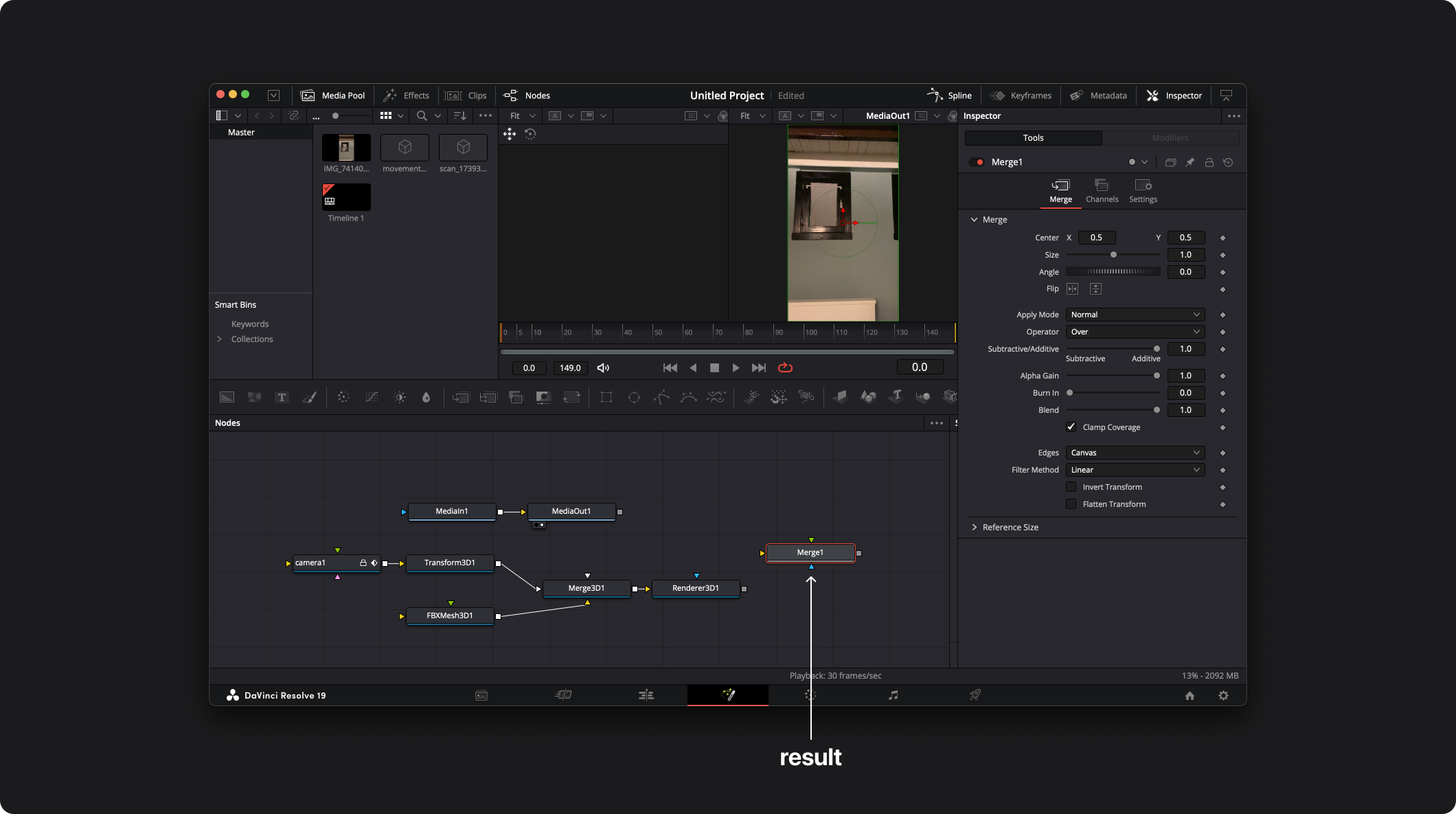Image resolution: width=1456 pixels, height=814 pixels.
Task: Open the Apply Mode dropdown
Action: tap(1135, 315)
